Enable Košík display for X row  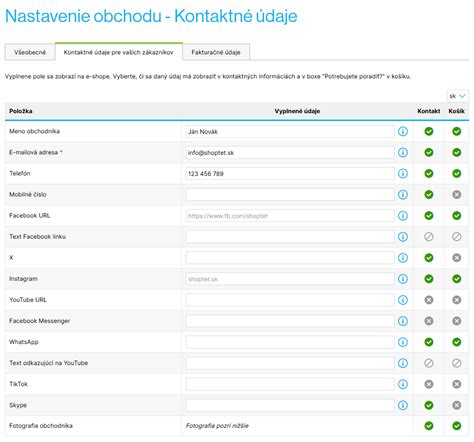point(457,258)
